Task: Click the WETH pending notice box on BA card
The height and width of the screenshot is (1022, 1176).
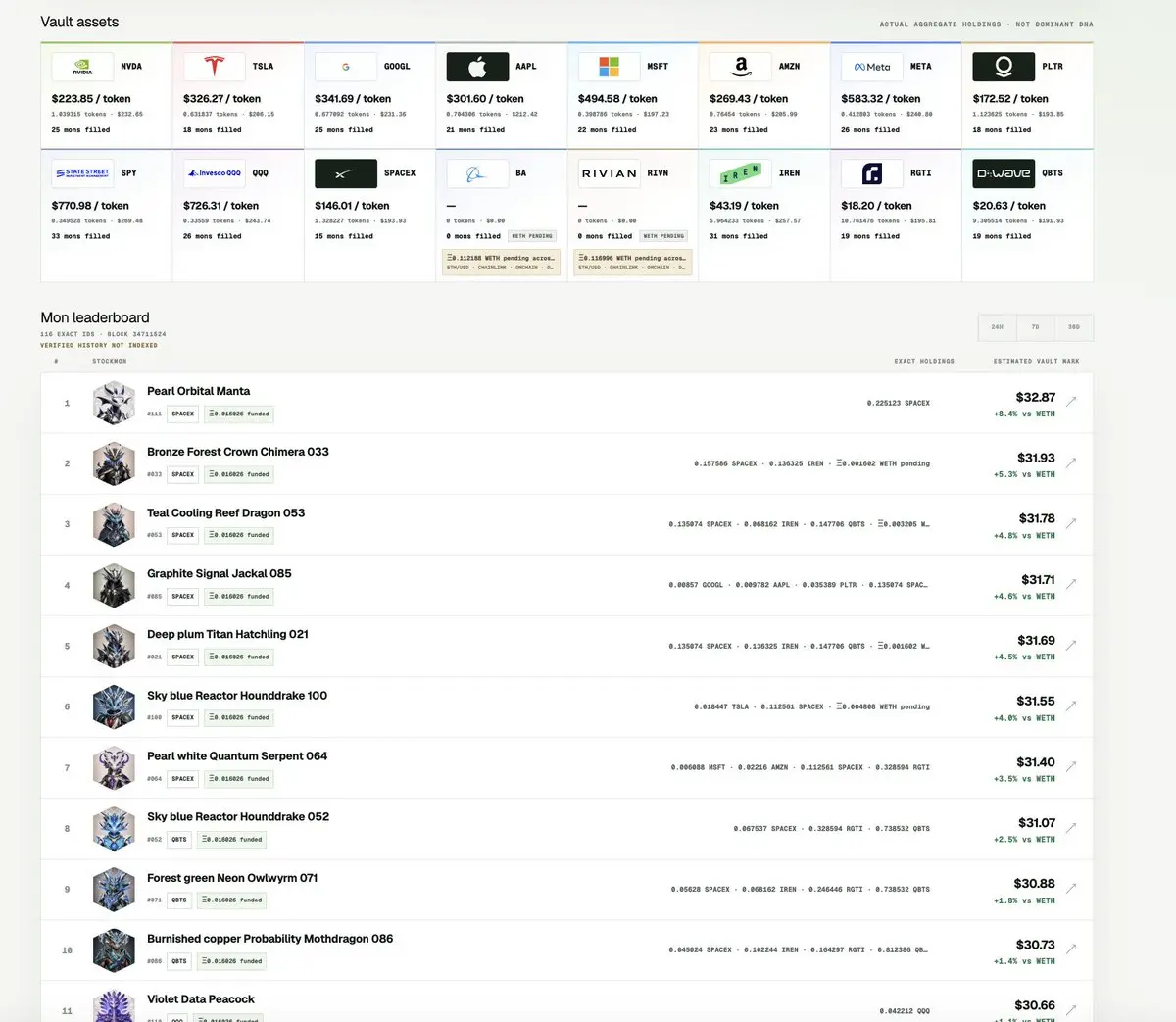Action: point(501,263)
